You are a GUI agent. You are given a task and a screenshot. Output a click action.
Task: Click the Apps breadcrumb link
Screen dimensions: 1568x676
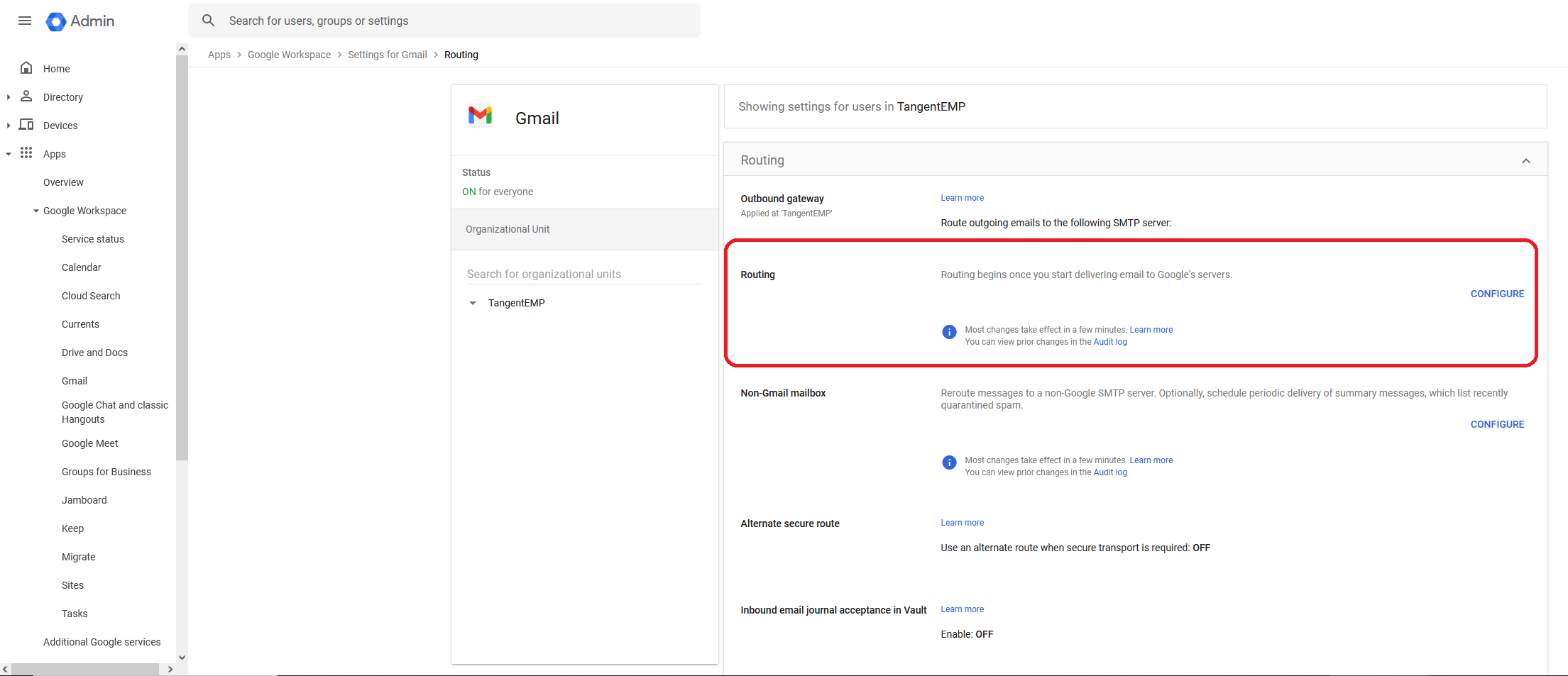coord(219,55)
